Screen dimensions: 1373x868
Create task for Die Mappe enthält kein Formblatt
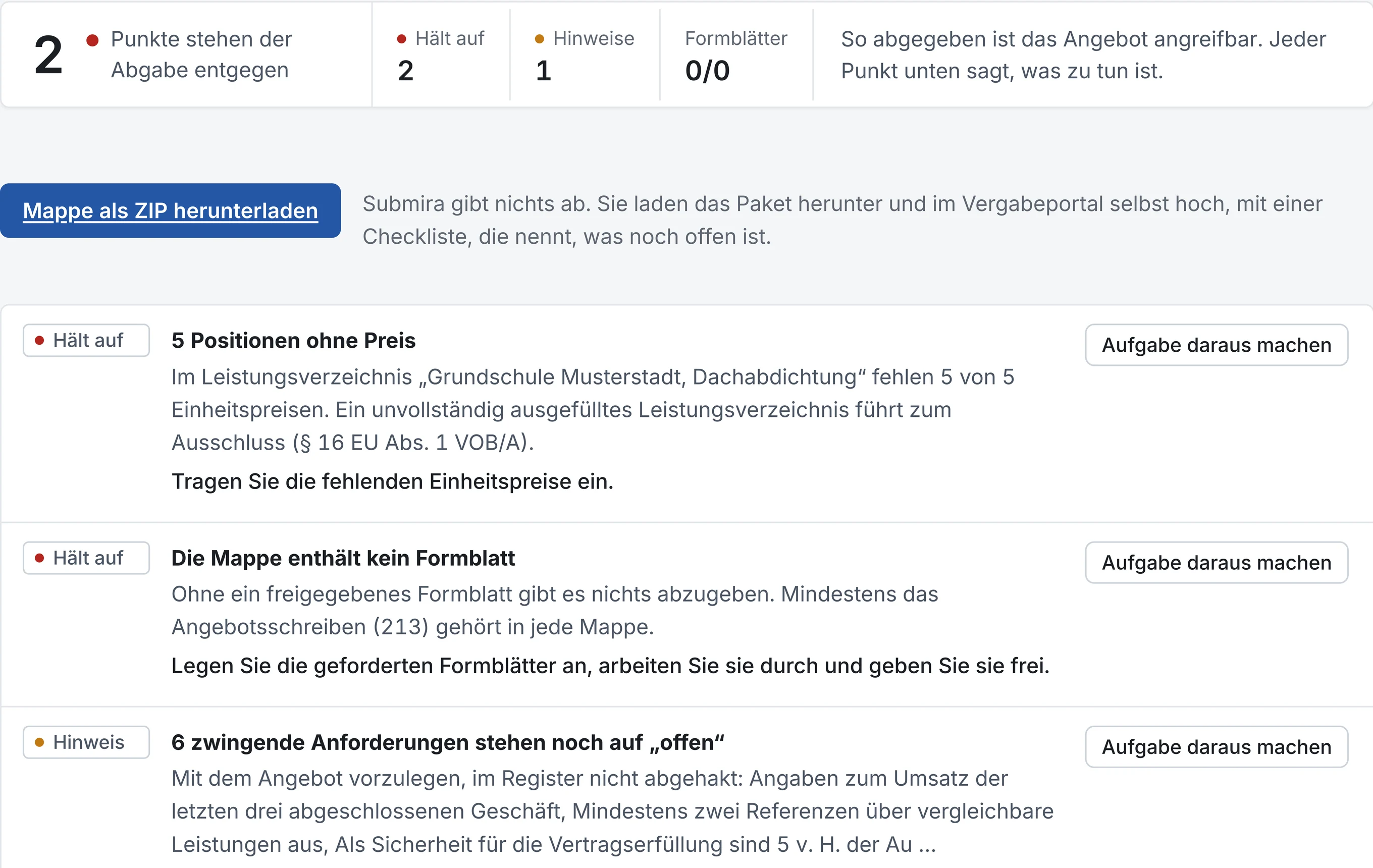coord(1216,563)
